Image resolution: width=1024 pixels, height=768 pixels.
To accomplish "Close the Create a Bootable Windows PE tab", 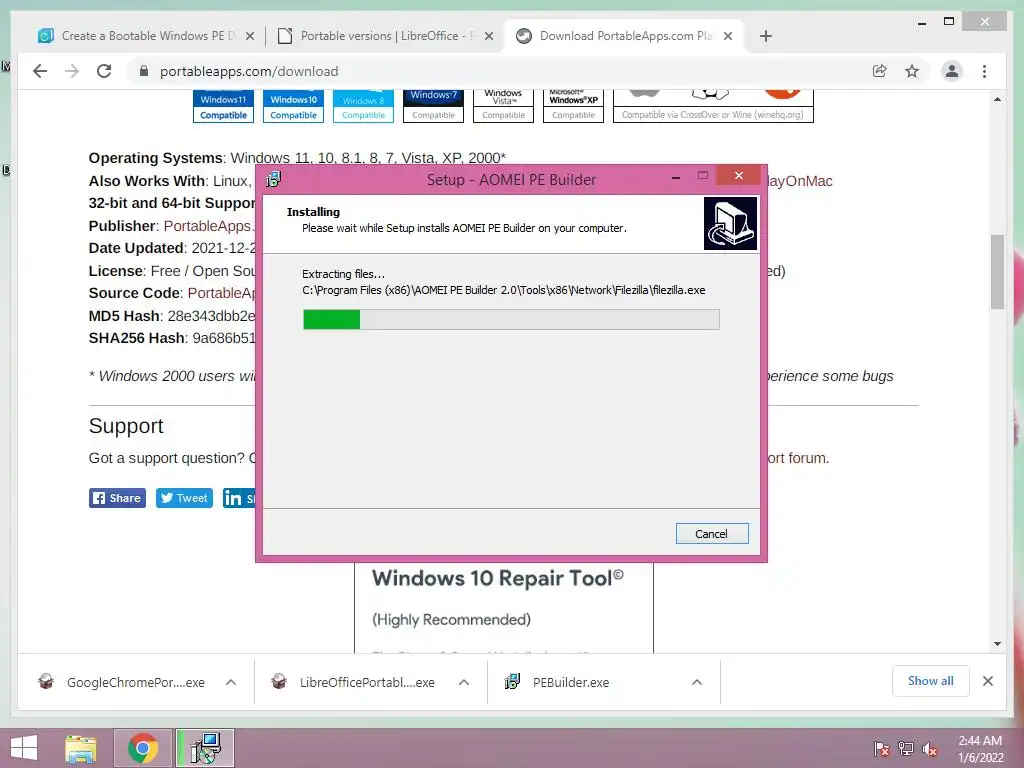I will [249, 36].
